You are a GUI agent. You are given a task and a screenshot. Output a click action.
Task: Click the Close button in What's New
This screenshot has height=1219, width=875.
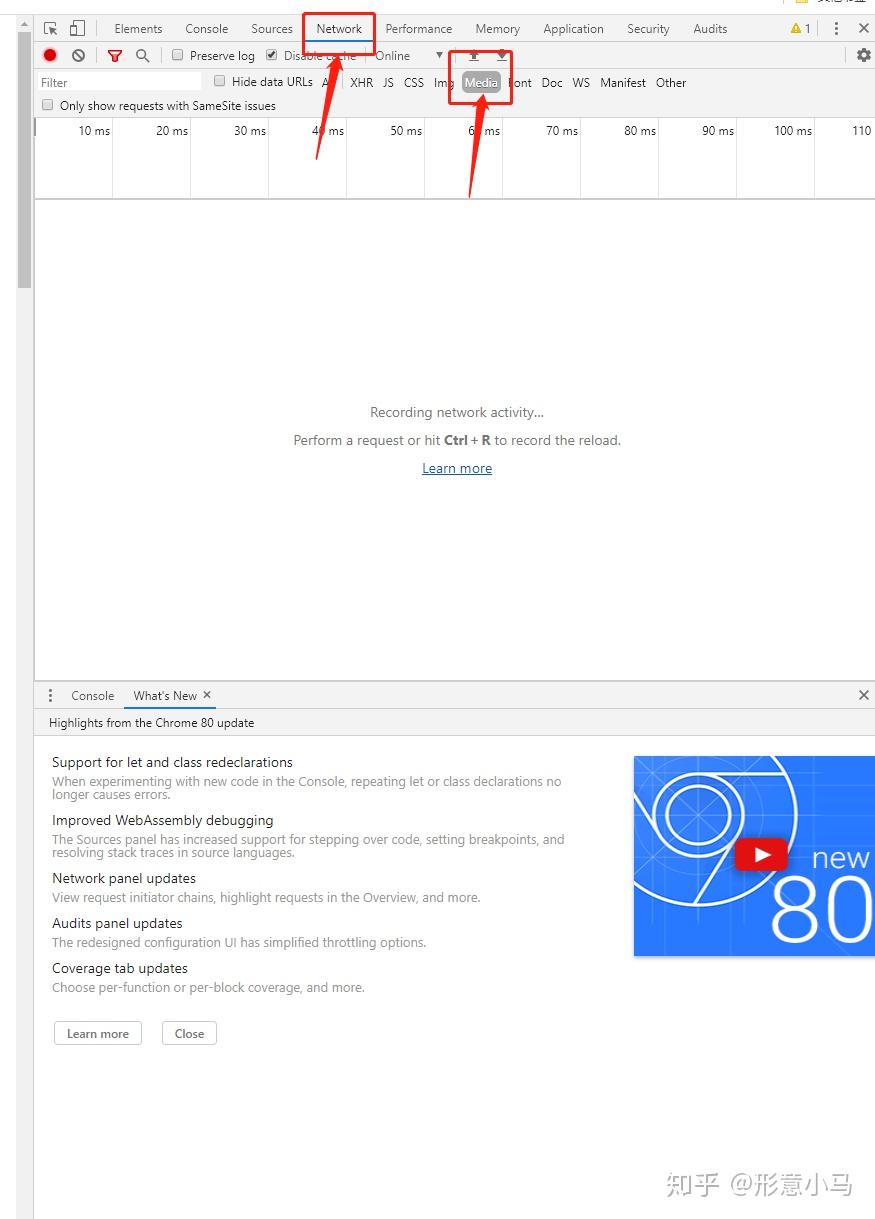[x=189, y=1033]
